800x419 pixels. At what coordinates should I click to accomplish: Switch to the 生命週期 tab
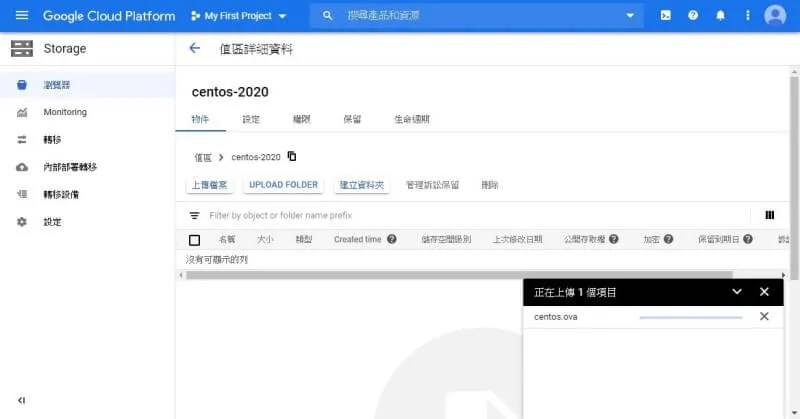point(411,119)
